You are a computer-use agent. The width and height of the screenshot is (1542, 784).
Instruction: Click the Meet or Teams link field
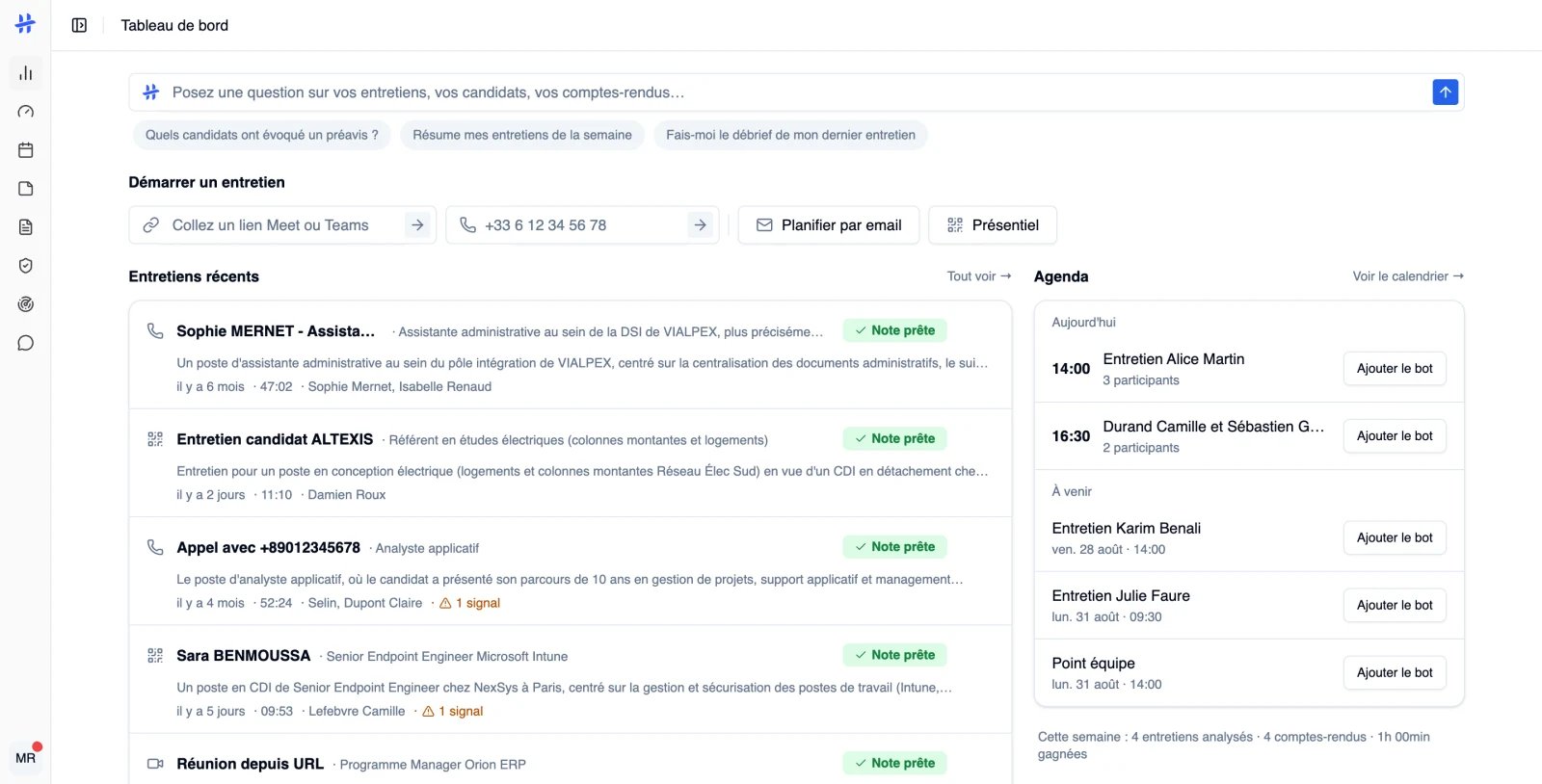pos(282,225)
